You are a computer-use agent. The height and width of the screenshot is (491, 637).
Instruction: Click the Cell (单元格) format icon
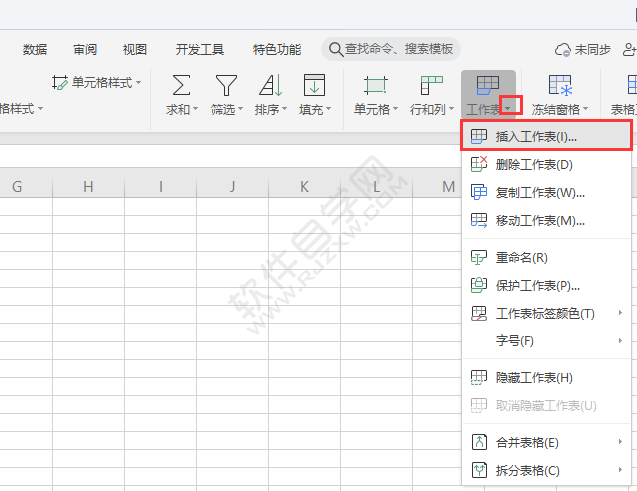click(x=375, y=86)
